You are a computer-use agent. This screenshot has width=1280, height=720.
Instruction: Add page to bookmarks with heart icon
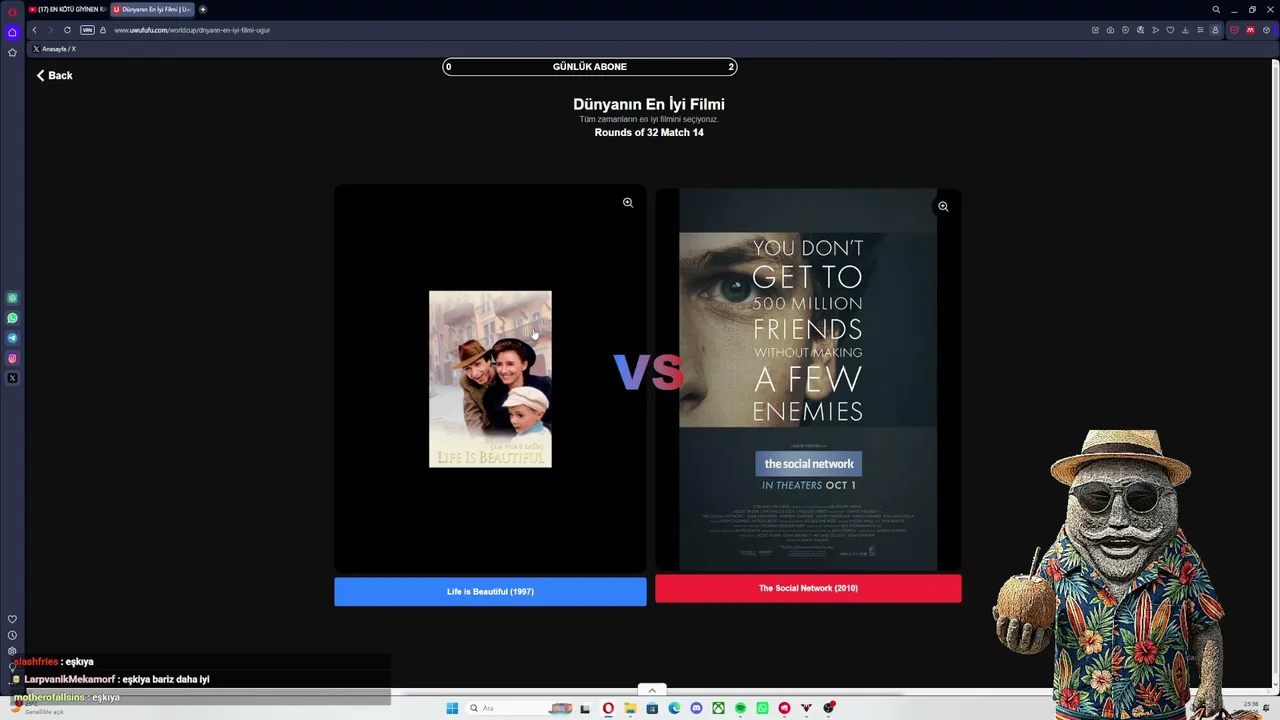coord(1170,30)
